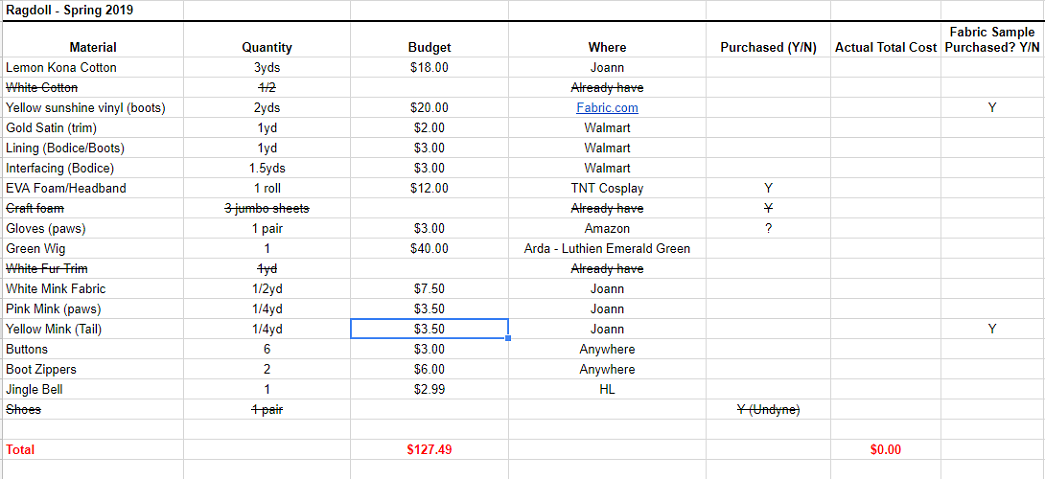
Task: Select the '$2.99' budget cell
Action: click(x=429, y=390)
